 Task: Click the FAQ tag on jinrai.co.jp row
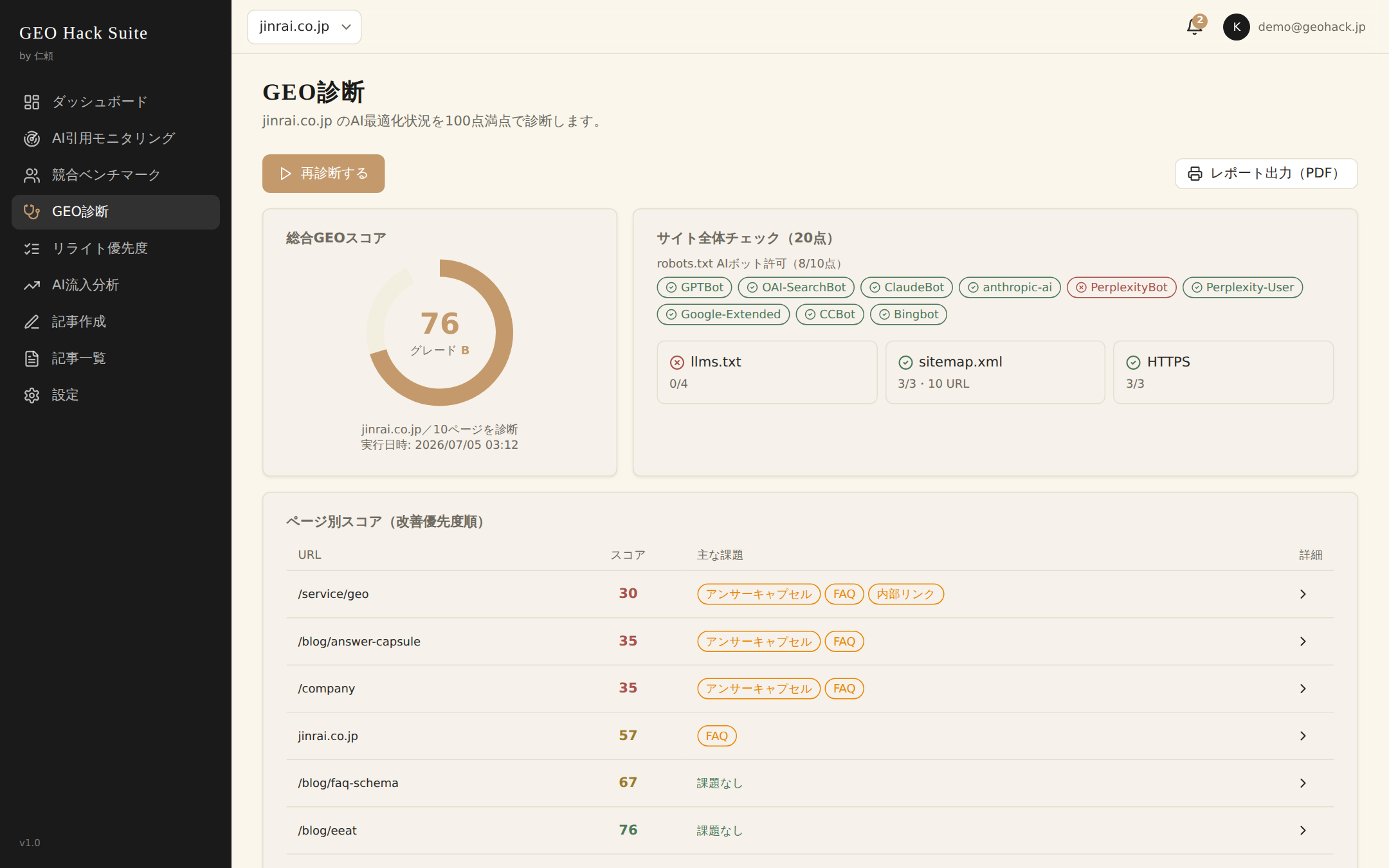(x=717, y=736)
